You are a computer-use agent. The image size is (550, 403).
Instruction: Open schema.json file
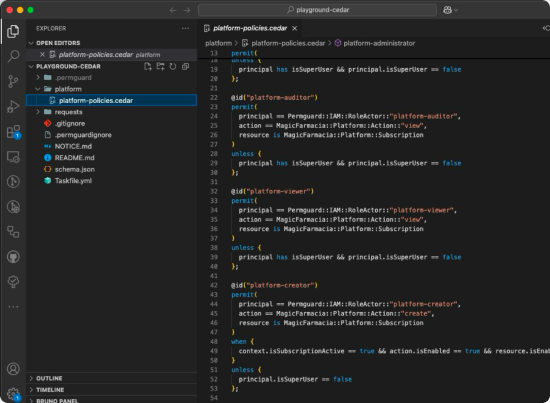click(112, 169)
